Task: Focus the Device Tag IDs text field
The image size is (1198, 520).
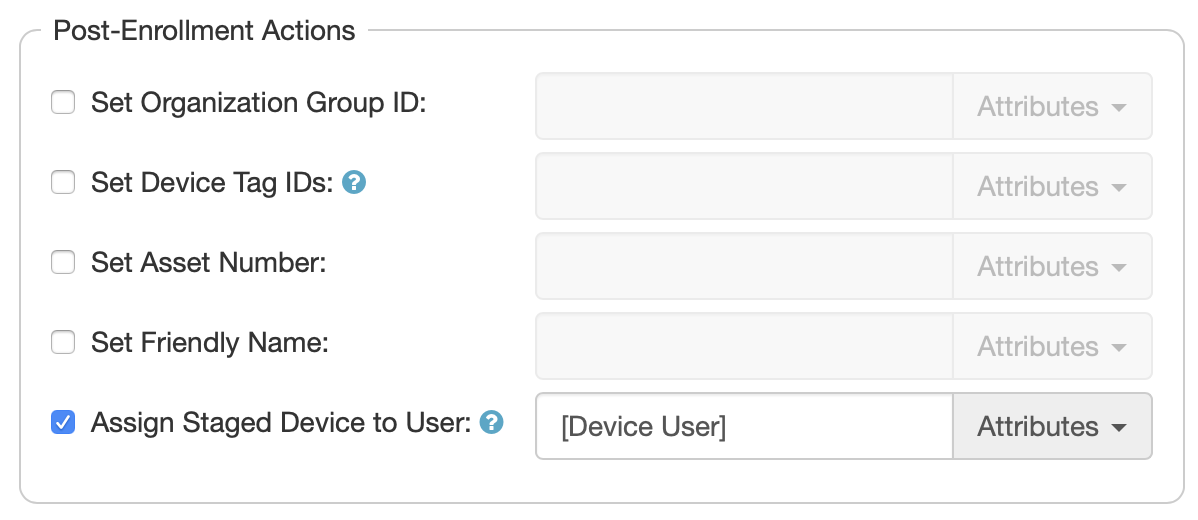Action: tap(744, 186)
